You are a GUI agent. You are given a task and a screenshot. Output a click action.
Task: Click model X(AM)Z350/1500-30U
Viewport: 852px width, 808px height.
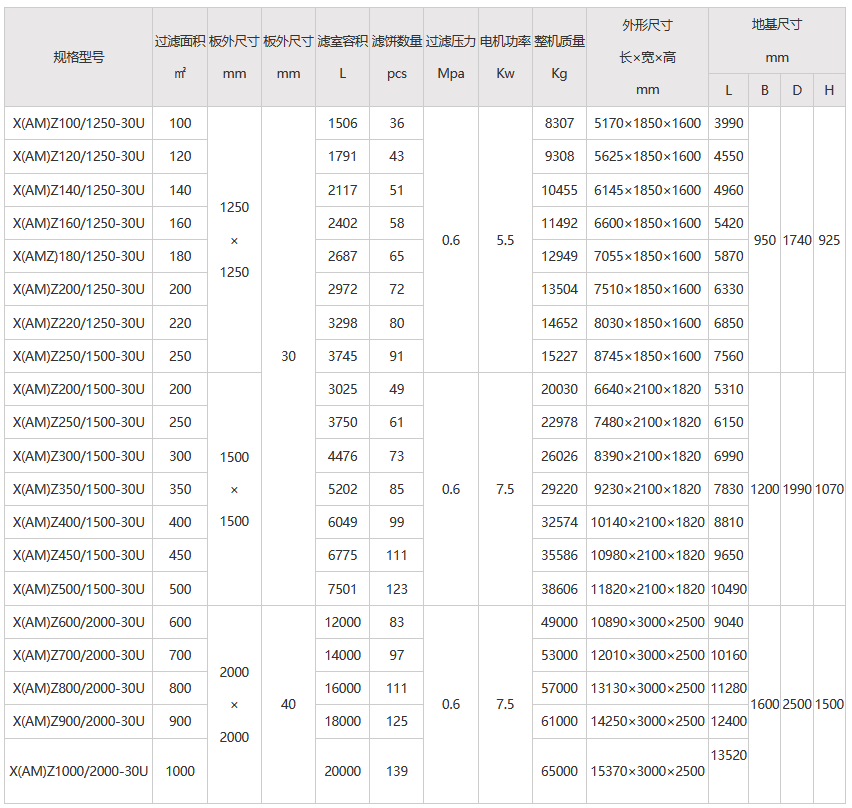tap(79, 489)
